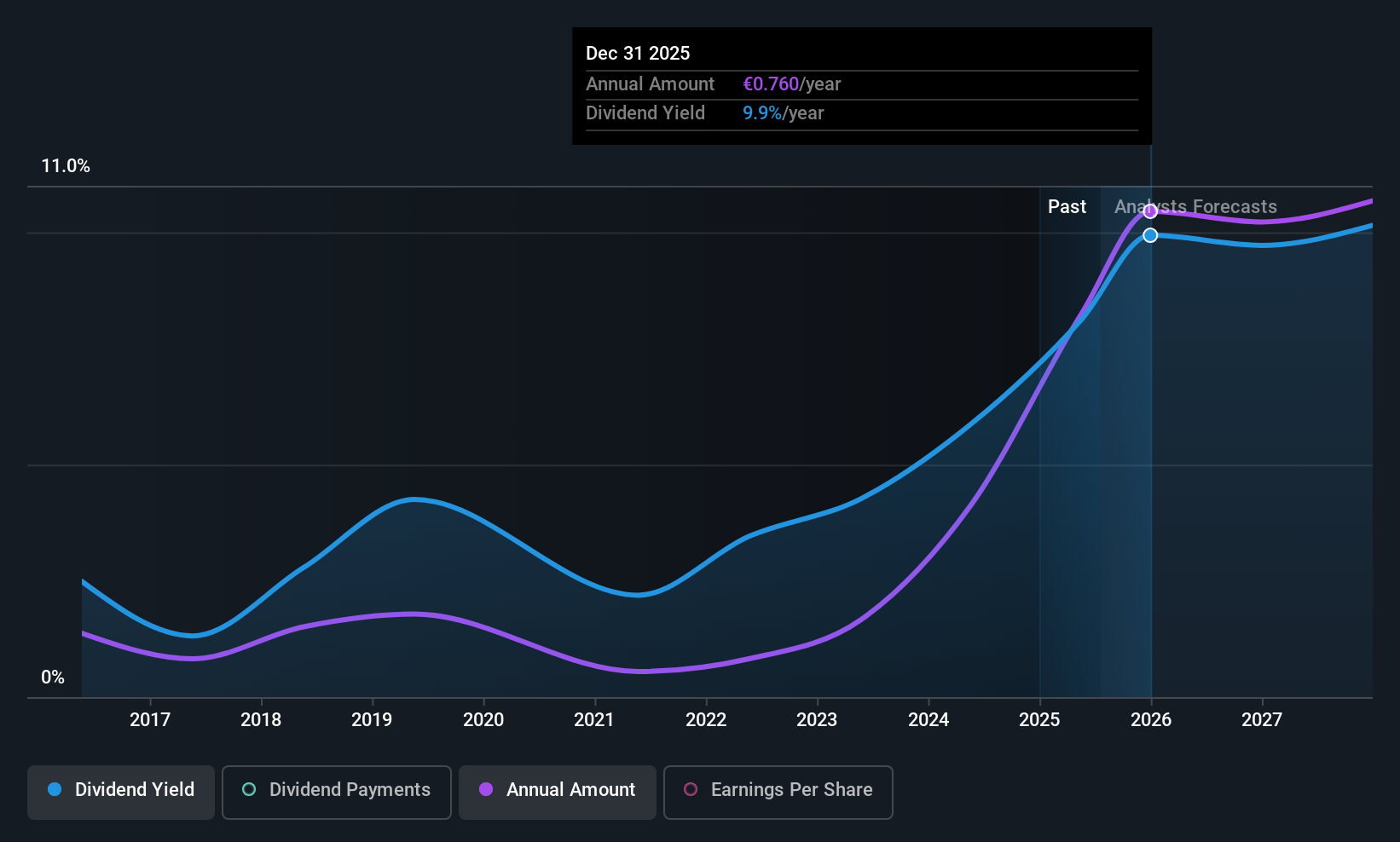Click the 9.9%/year yield value in tooltip
Viewport: 1400px width, 842px height.
click(783, 113)
